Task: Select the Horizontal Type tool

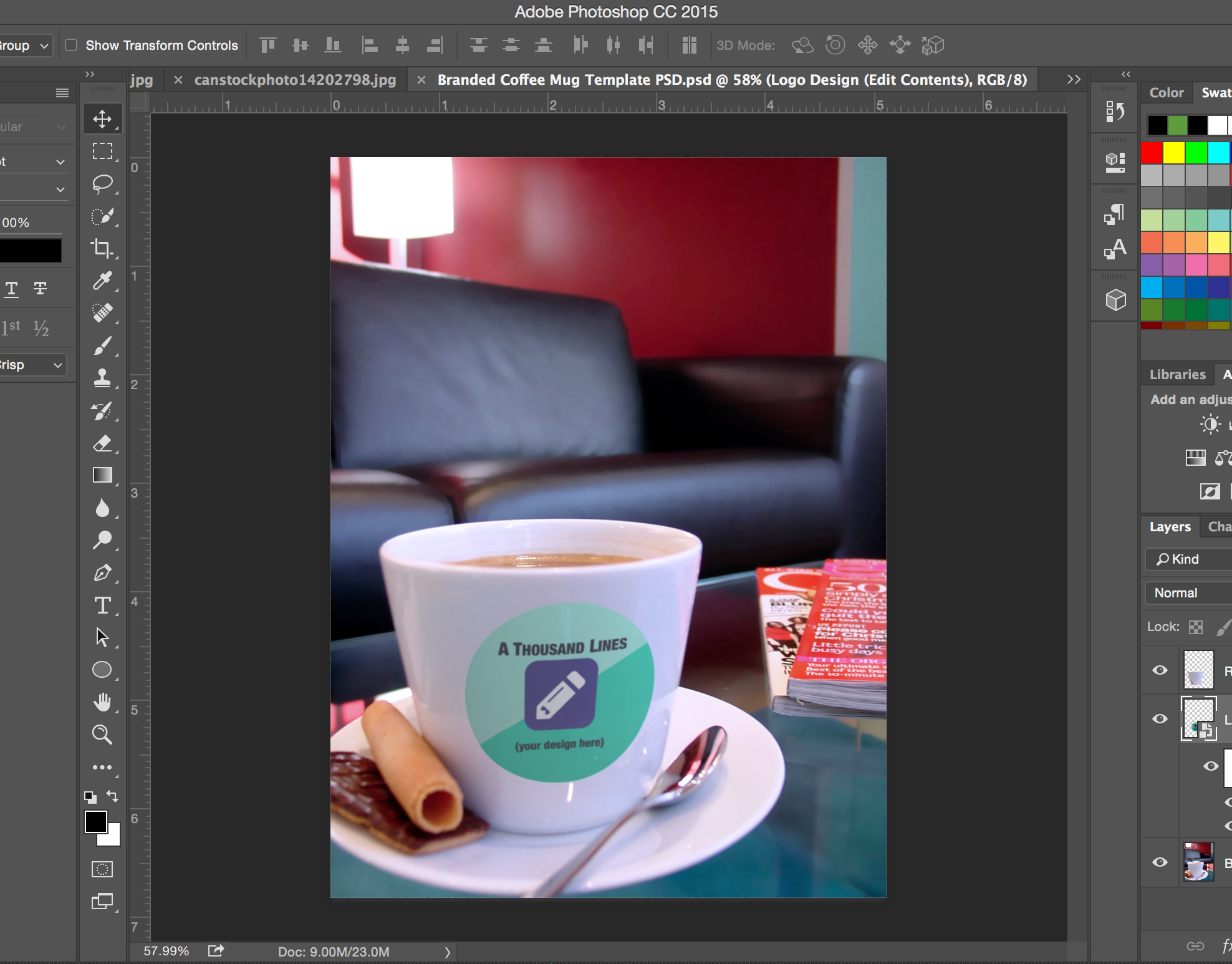Action: coord(102,605)
